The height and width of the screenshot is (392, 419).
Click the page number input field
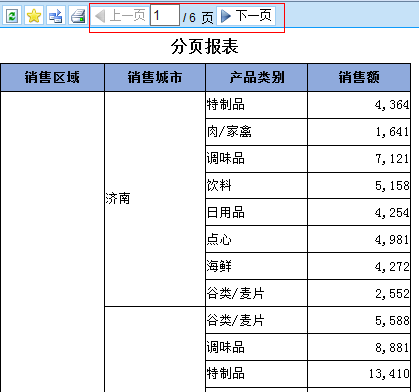[x=165, y=15]
